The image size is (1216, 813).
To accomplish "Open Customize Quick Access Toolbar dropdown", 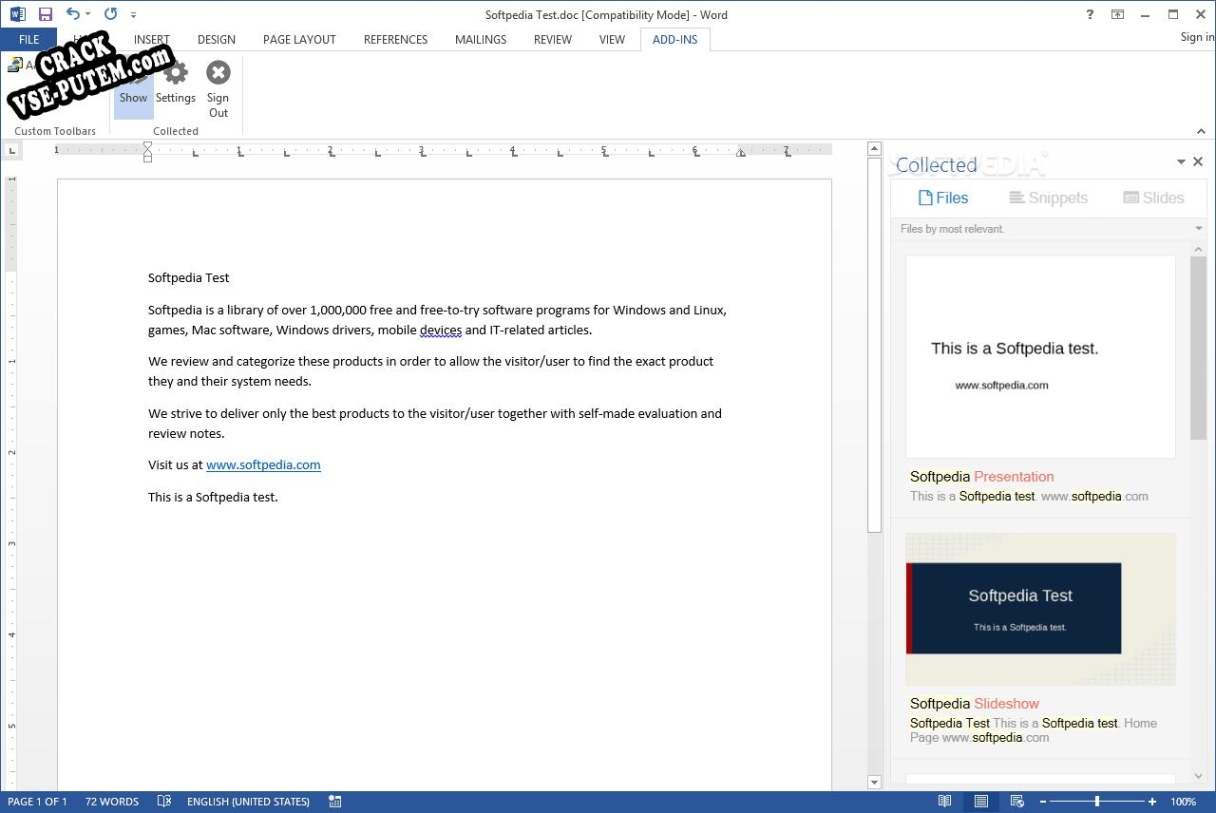I will [134, 15].
